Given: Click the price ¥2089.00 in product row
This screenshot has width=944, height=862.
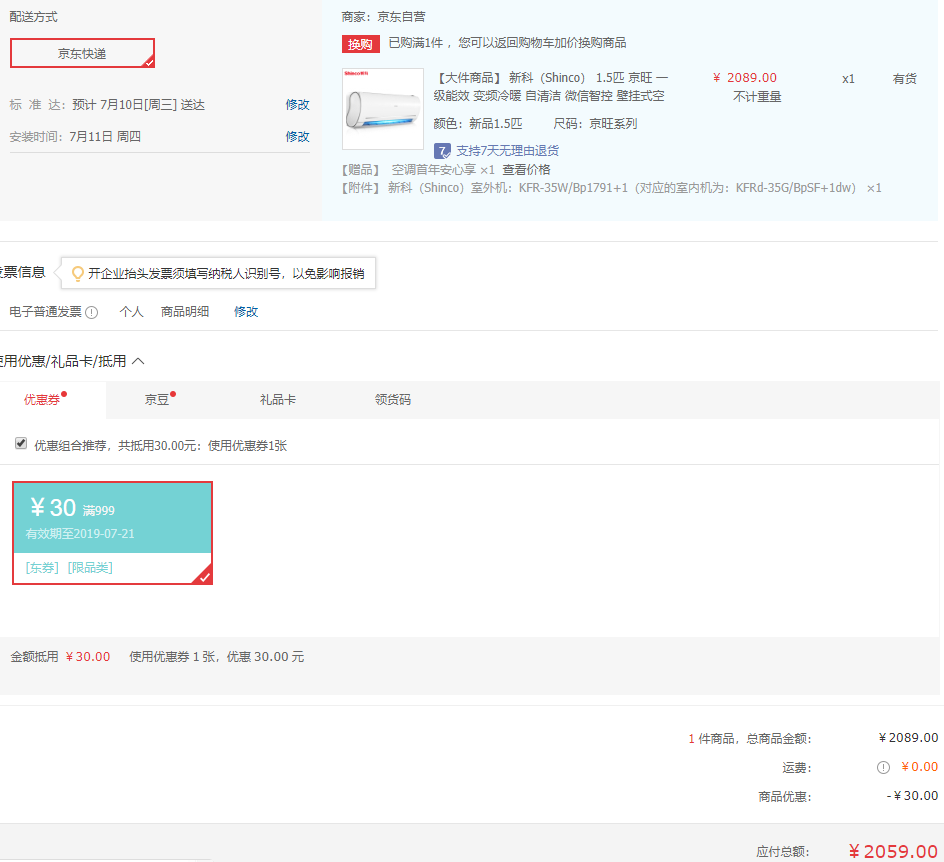Looking at the screenshot, I should pos(745,78).
